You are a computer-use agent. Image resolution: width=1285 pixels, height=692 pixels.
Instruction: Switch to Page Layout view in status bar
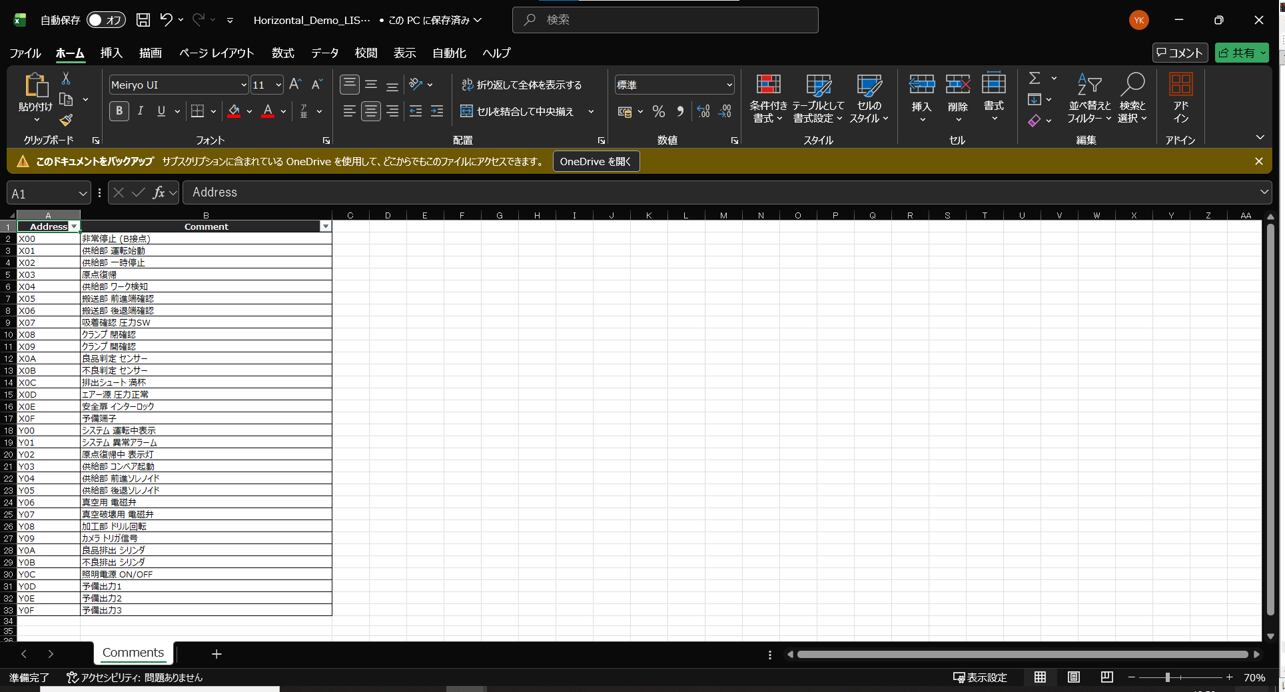(1073, 677)
